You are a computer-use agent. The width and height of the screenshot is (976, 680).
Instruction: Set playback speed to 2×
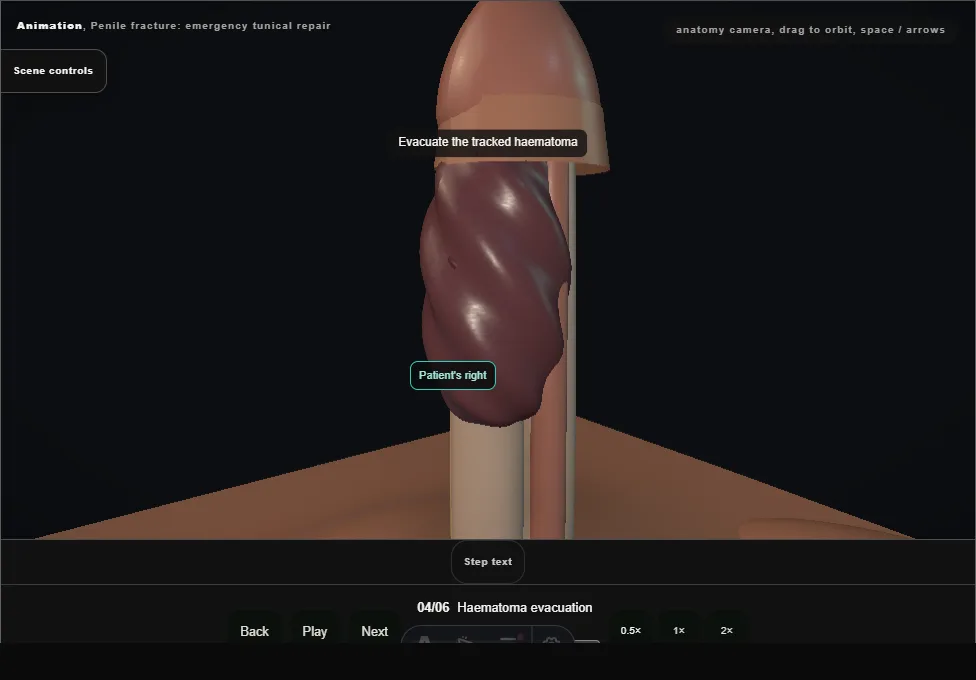726,630
